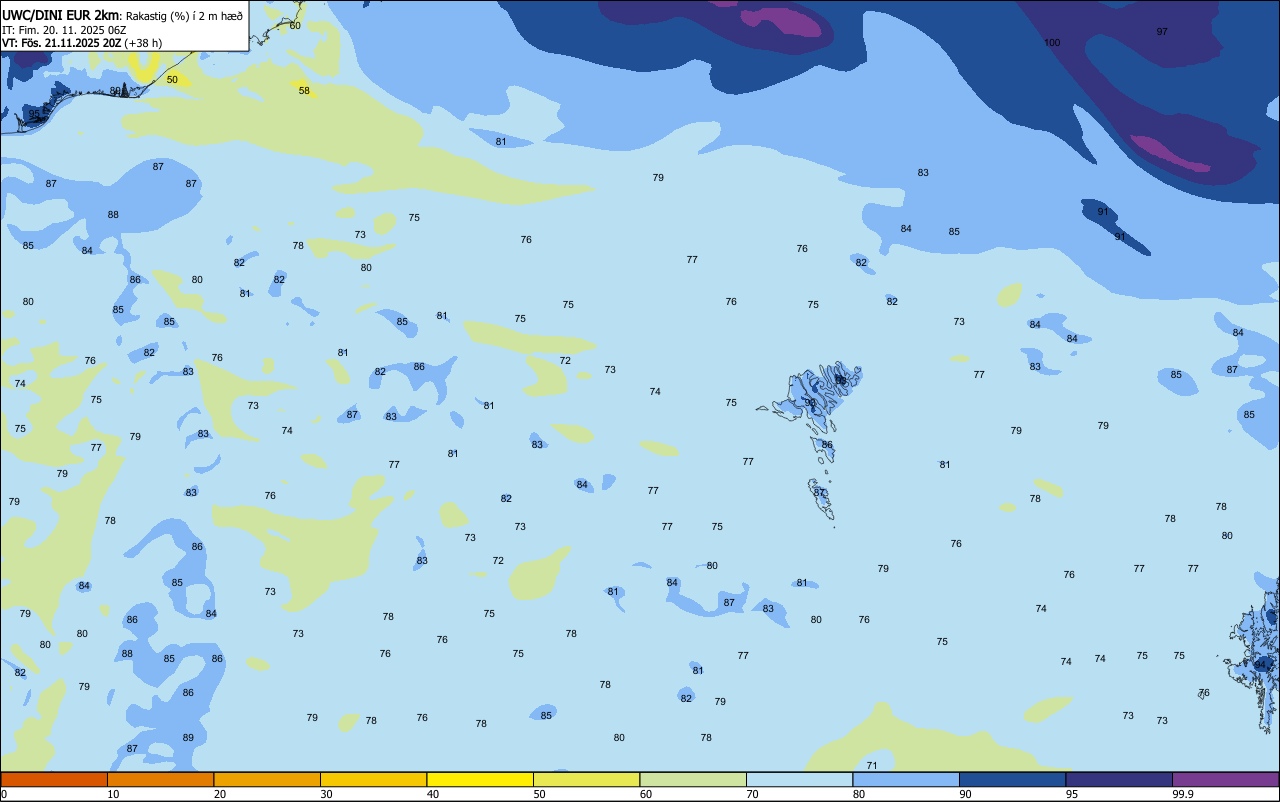Viewport: 1280px width, 802px height.
Task: Pick the 30–40 golden yellow legend swatch
Action: tap(373, 780)
